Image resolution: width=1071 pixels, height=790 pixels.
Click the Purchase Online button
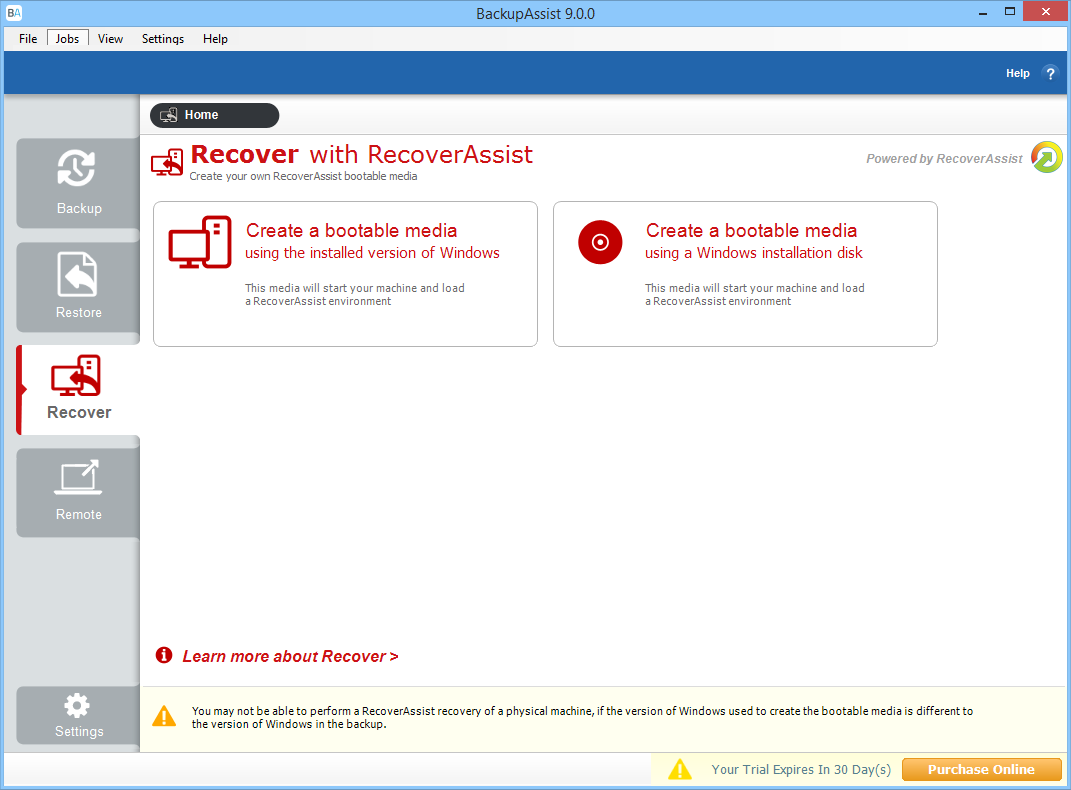(x=982, y=770)
